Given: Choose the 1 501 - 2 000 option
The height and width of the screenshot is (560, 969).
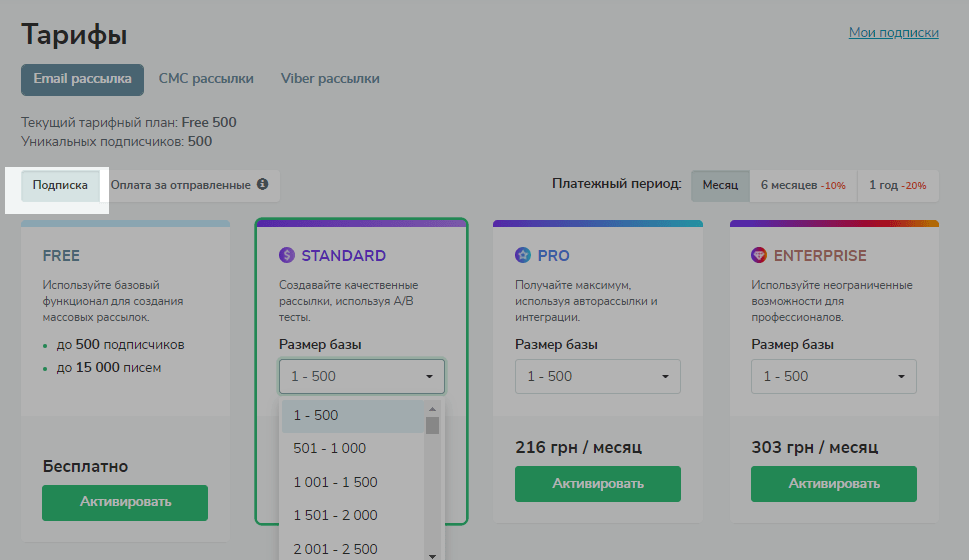Looking at the screenshot, I should 335,515.
